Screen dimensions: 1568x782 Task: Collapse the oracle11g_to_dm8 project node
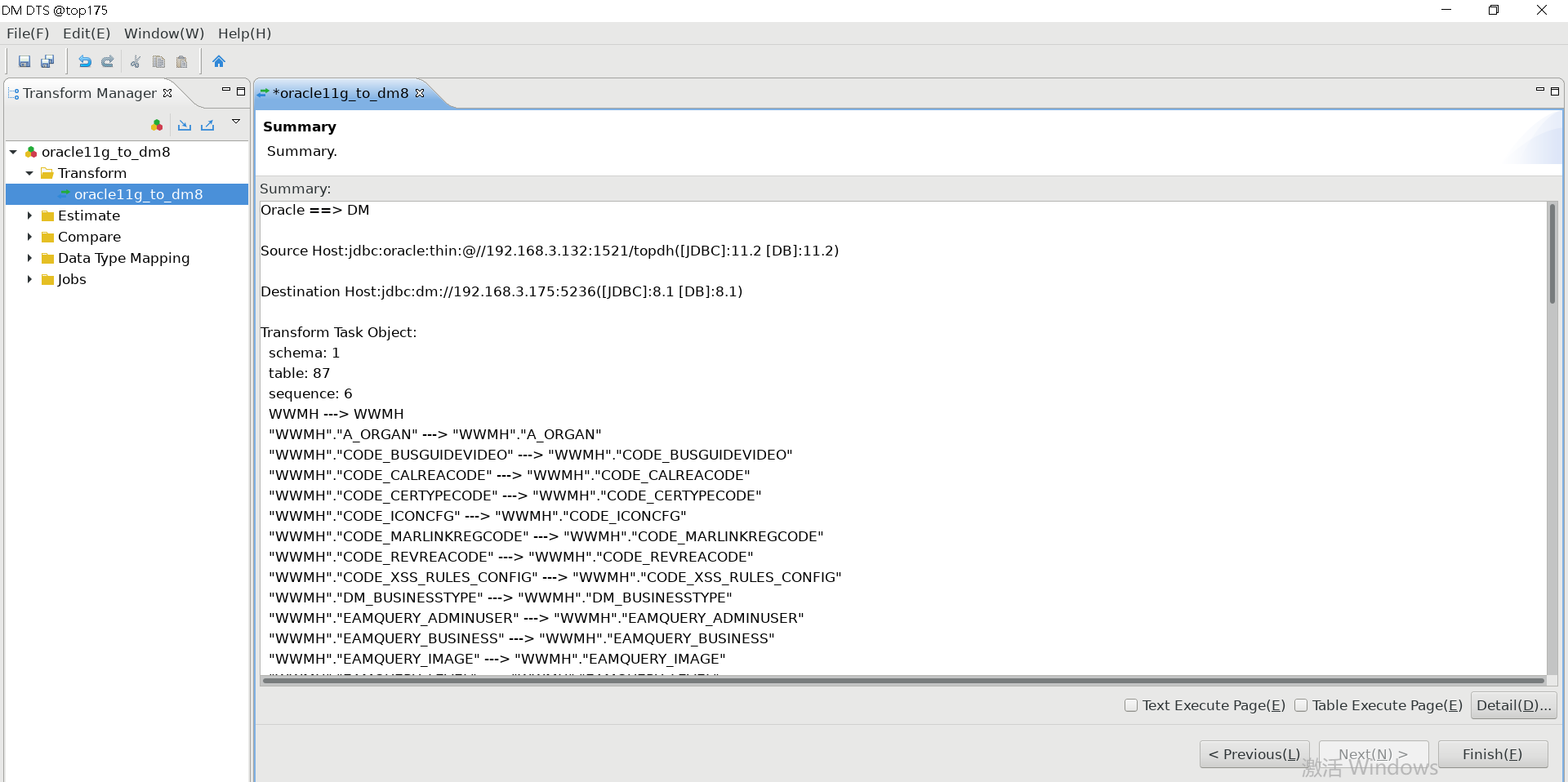pyautogui.click(x=13, y=152)
